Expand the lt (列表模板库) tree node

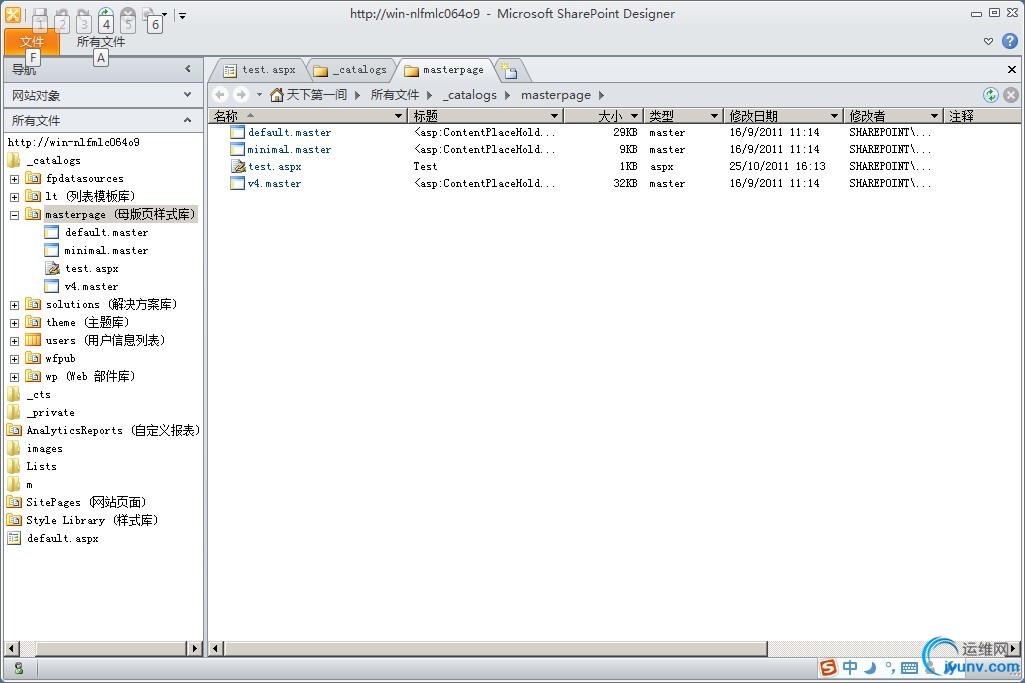(14, 197)
